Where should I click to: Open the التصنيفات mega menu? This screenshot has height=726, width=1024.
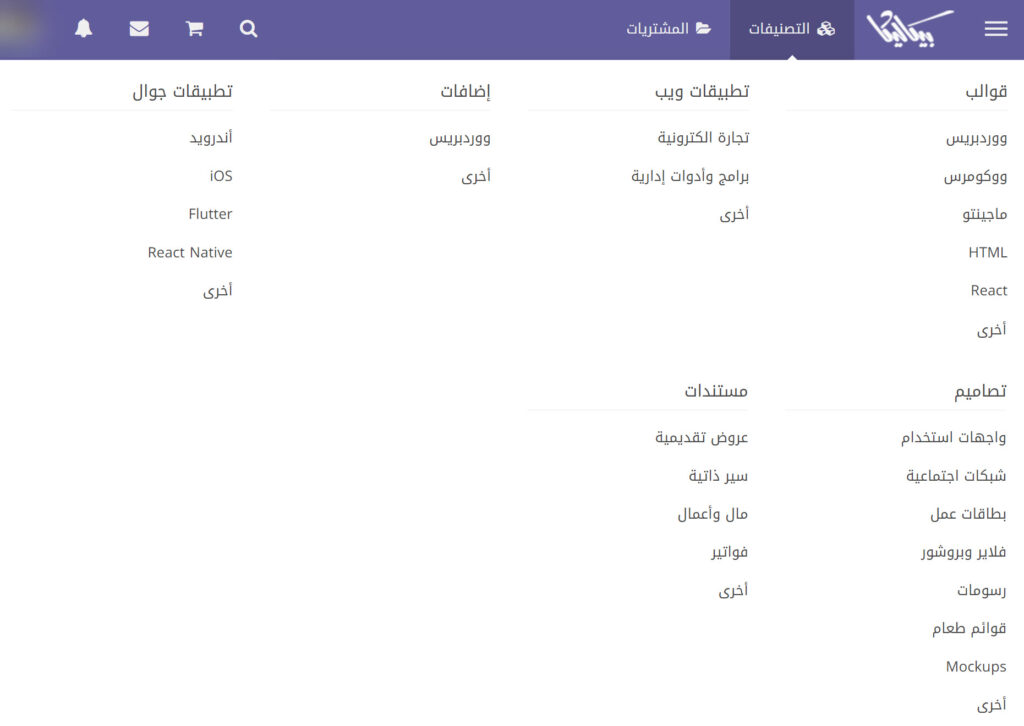tap(793, 28)
